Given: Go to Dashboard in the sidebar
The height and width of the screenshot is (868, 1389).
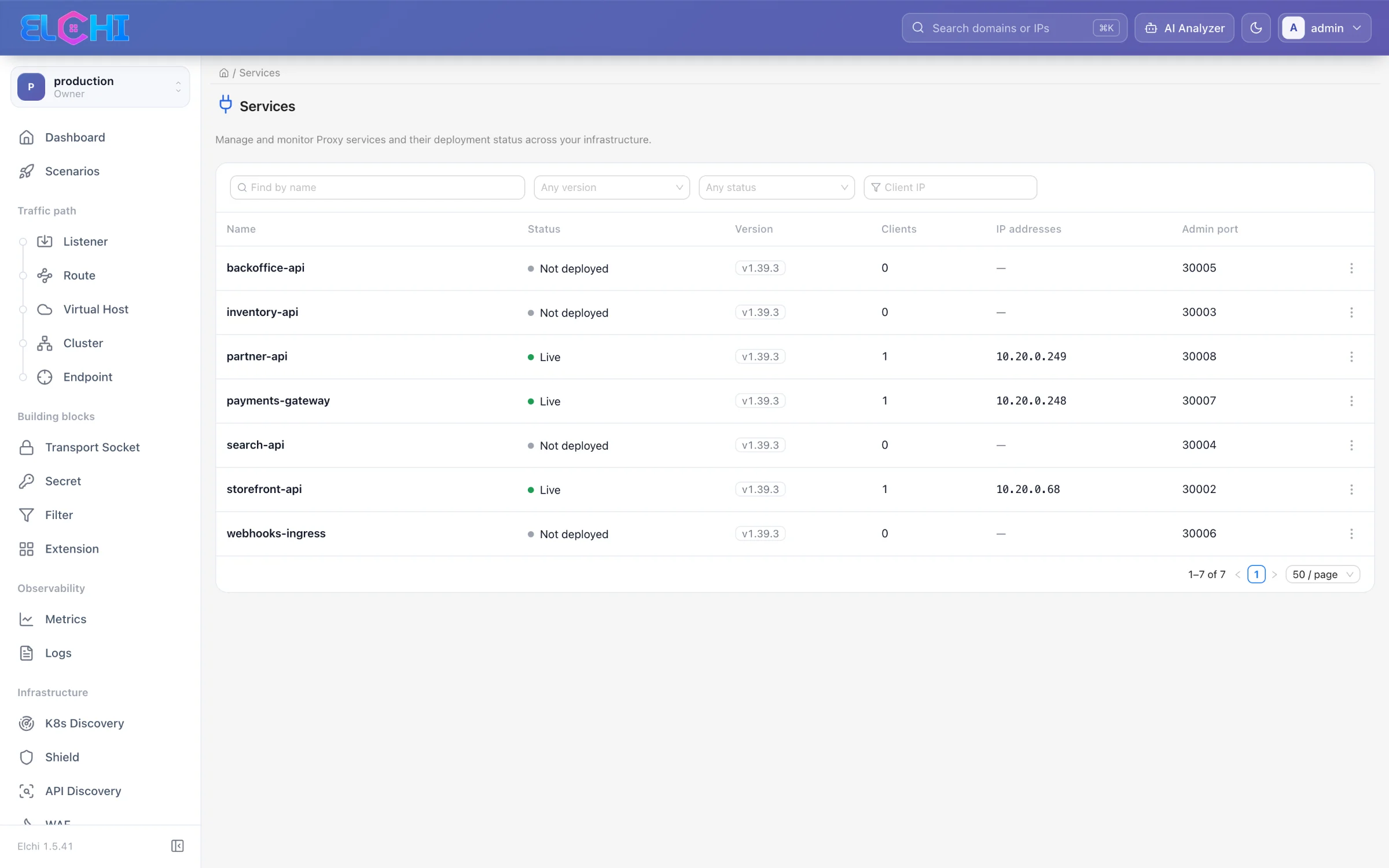Looking at the screenshot, I should (75, 137).
